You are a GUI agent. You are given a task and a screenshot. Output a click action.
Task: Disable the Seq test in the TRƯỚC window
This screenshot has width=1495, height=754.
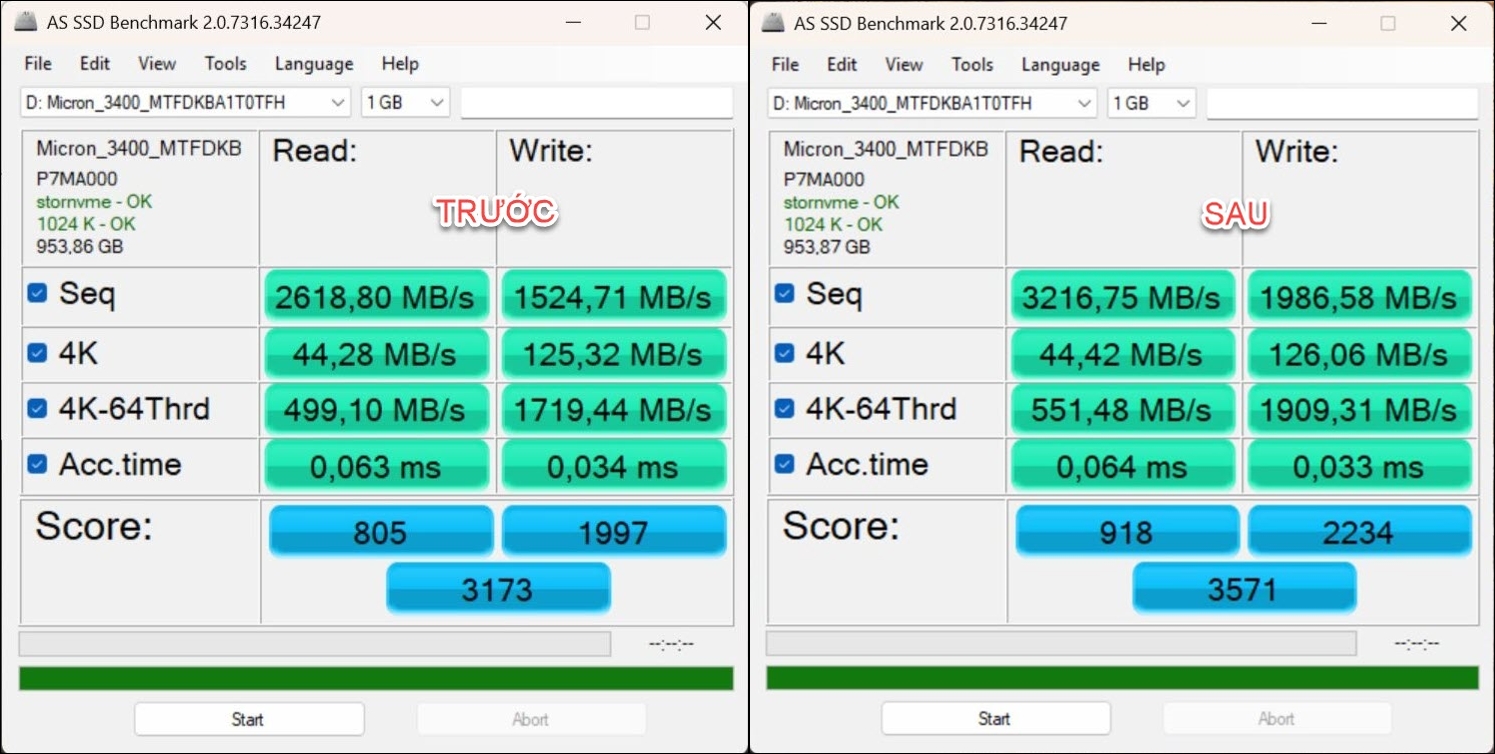pos(39,295)
